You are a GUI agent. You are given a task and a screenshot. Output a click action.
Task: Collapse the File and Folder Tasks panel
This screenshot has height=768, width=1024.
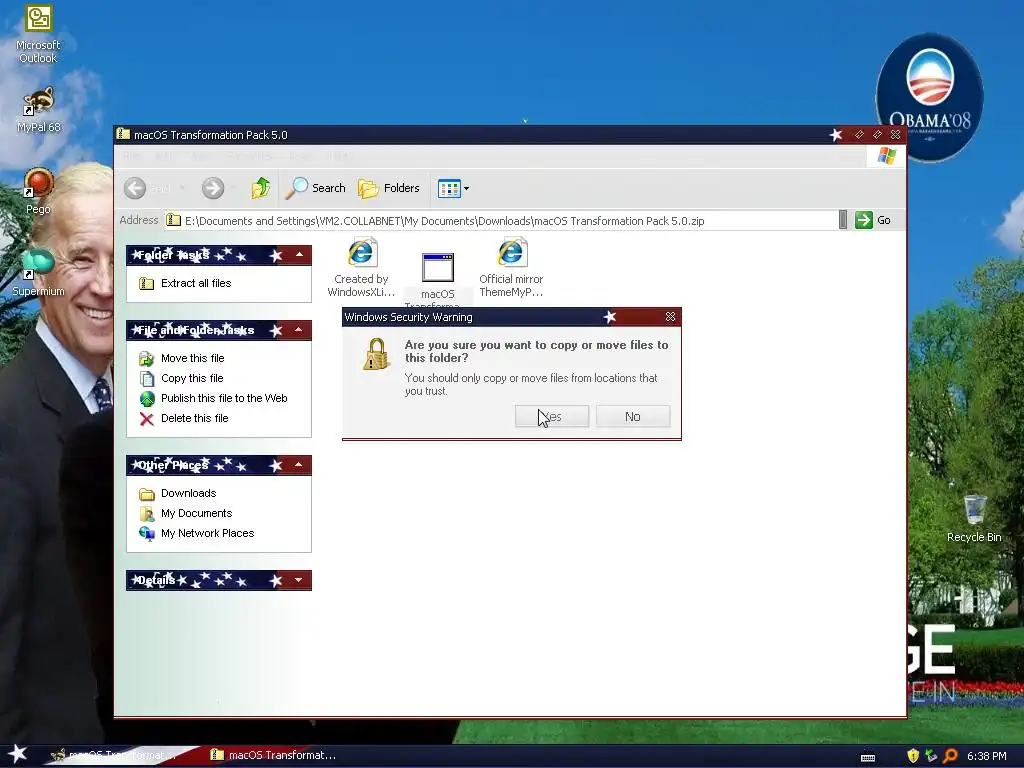click(299, 330)
